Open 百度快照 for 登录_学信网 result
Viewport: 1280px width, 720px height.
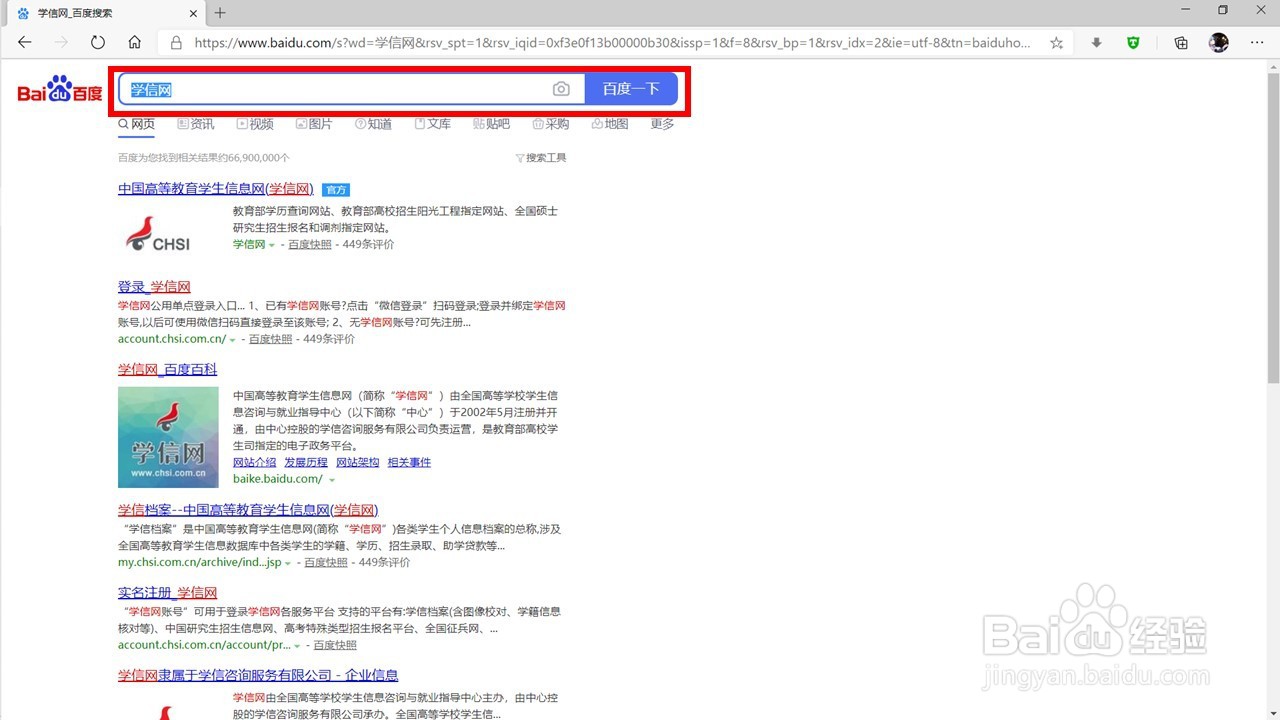[271, 339]
